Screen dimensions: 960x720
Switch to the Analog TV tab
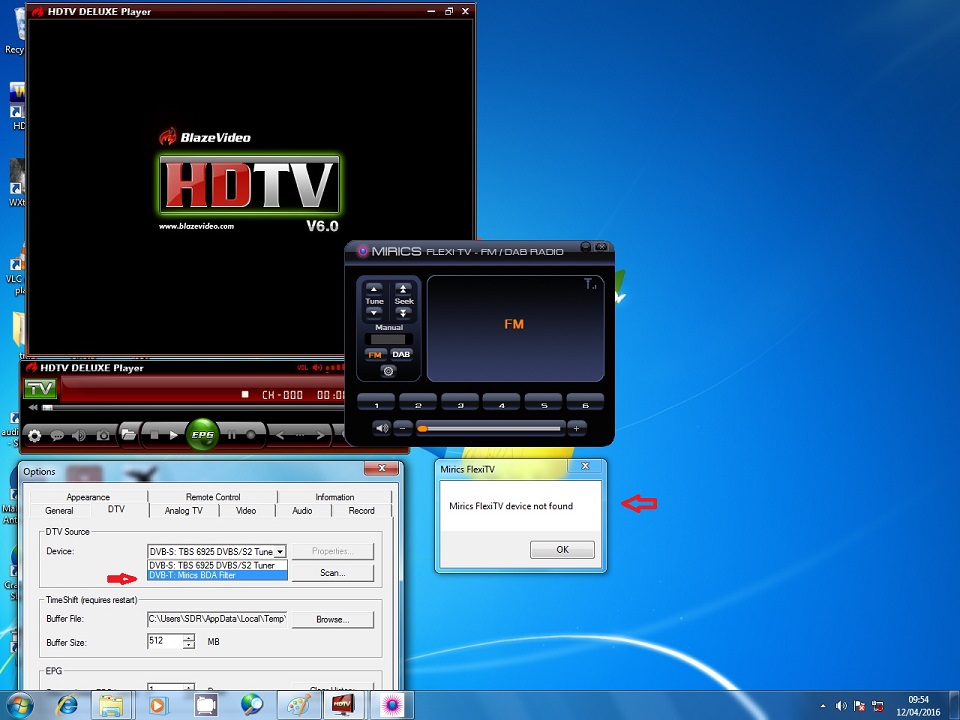click(184, 511)
